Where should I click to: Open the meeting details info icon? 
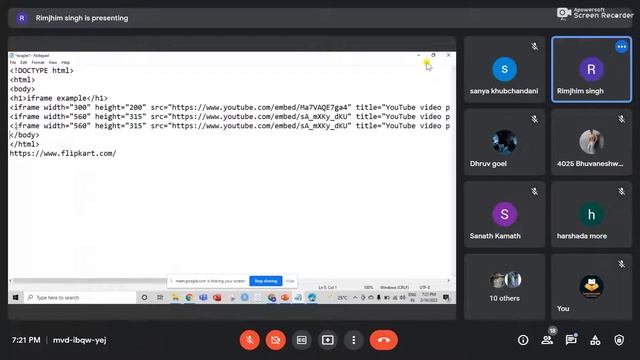pyautogui.click(x=523, y=340)
